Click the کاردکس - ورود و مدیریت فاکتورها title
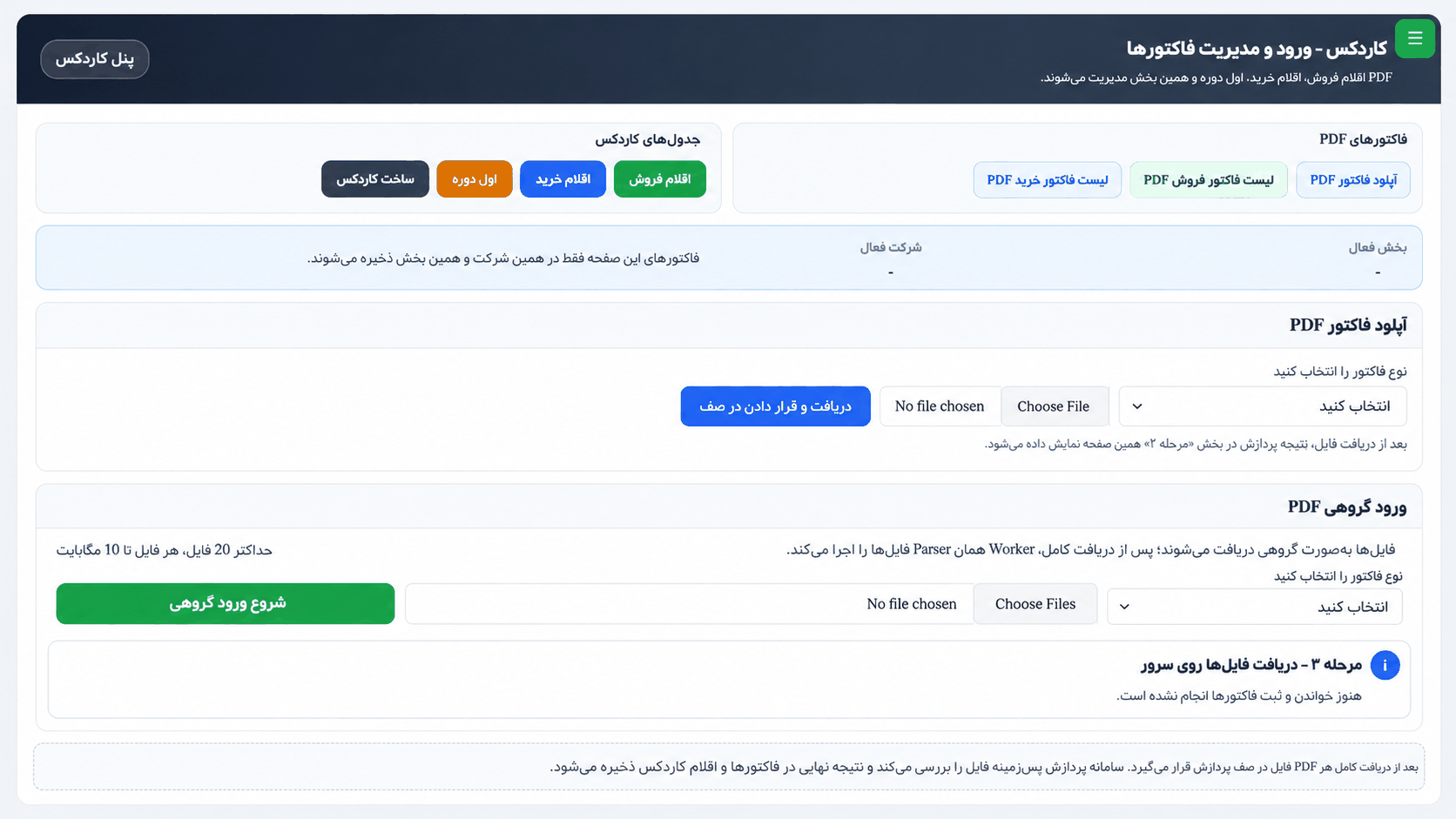 pyautogui.click(x=1257, y=49)
